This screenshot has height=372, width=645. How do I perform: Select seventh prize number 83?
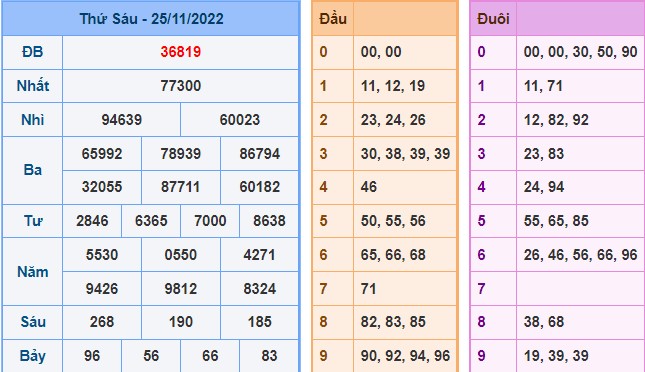tap(269, 356)
